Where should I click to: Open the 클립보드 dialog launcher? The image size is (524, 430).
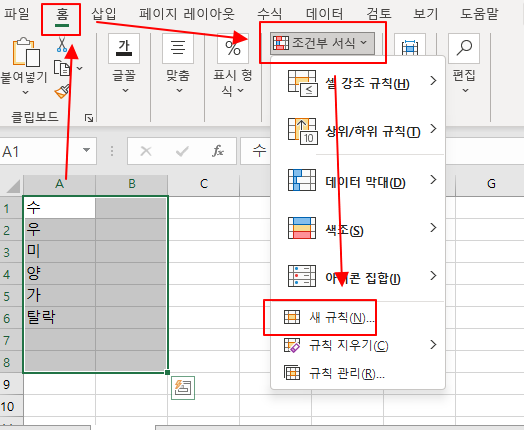[89, 118]
